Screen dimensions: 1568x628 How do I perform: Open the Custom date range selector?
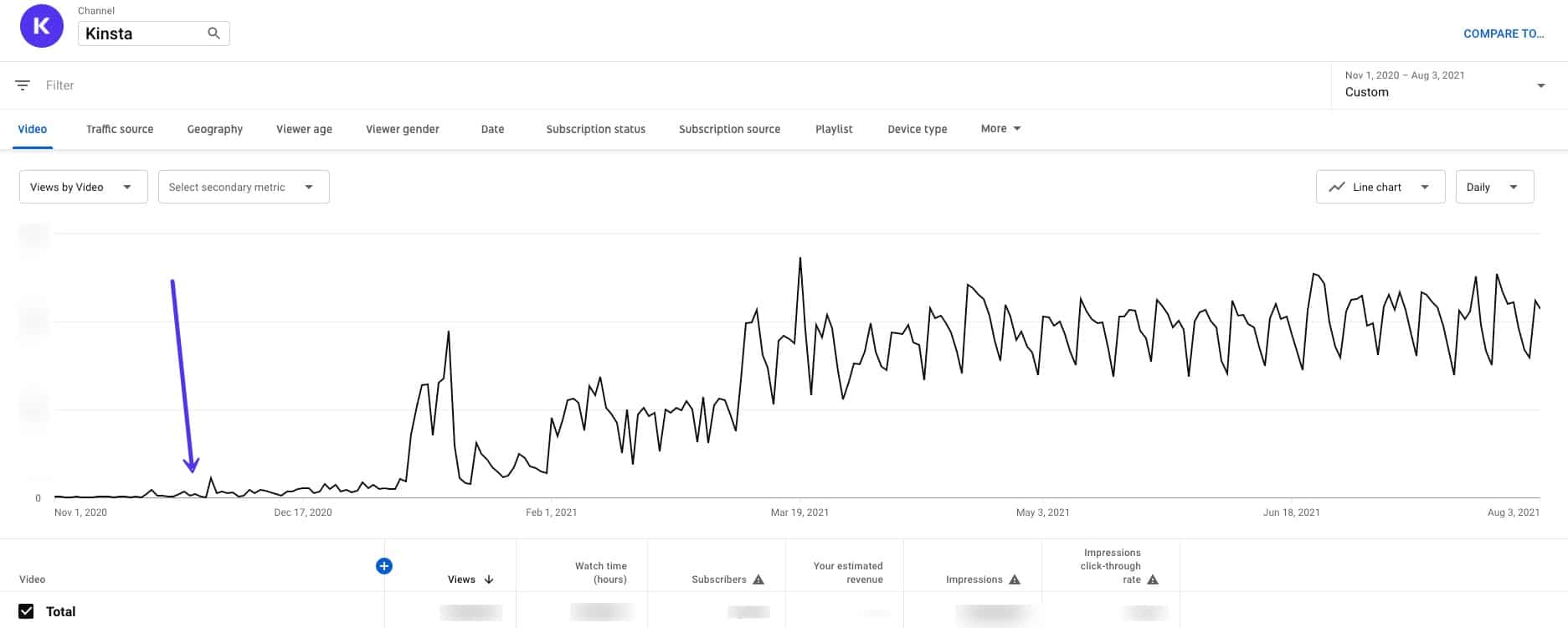point(1445,85)
